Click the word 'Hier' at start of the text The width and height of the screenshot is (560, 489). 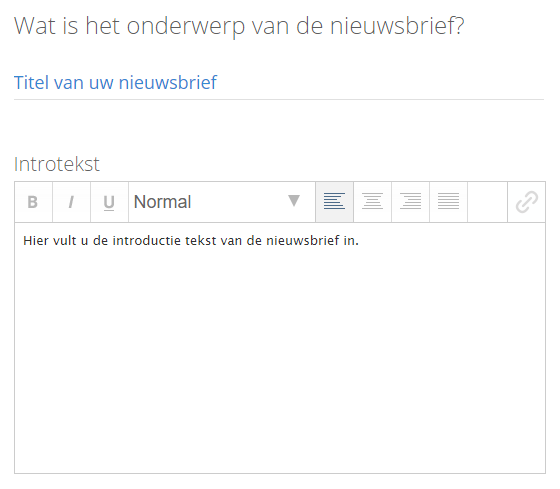(36, 241)
